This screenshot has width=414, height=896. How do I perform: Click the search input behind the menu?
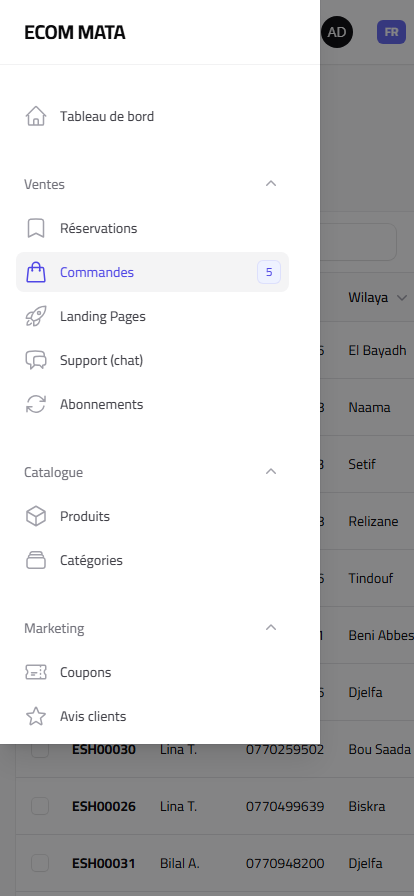coord(358,242)
